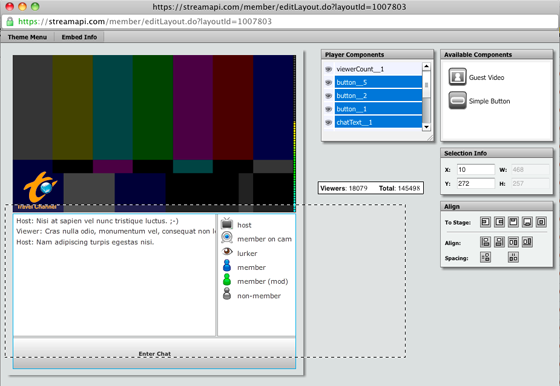Viewport: 560px width, 386px height.
Task: Click the 'host' label in user list
Action: point(244,225)
